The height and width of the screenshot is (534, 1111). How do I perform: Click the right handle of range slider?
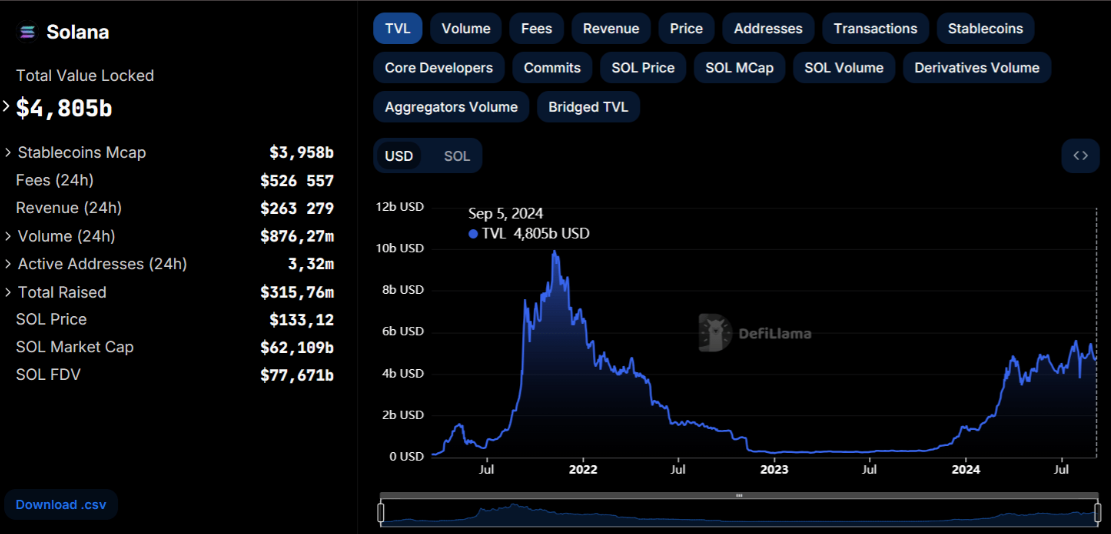[1098, 511]
